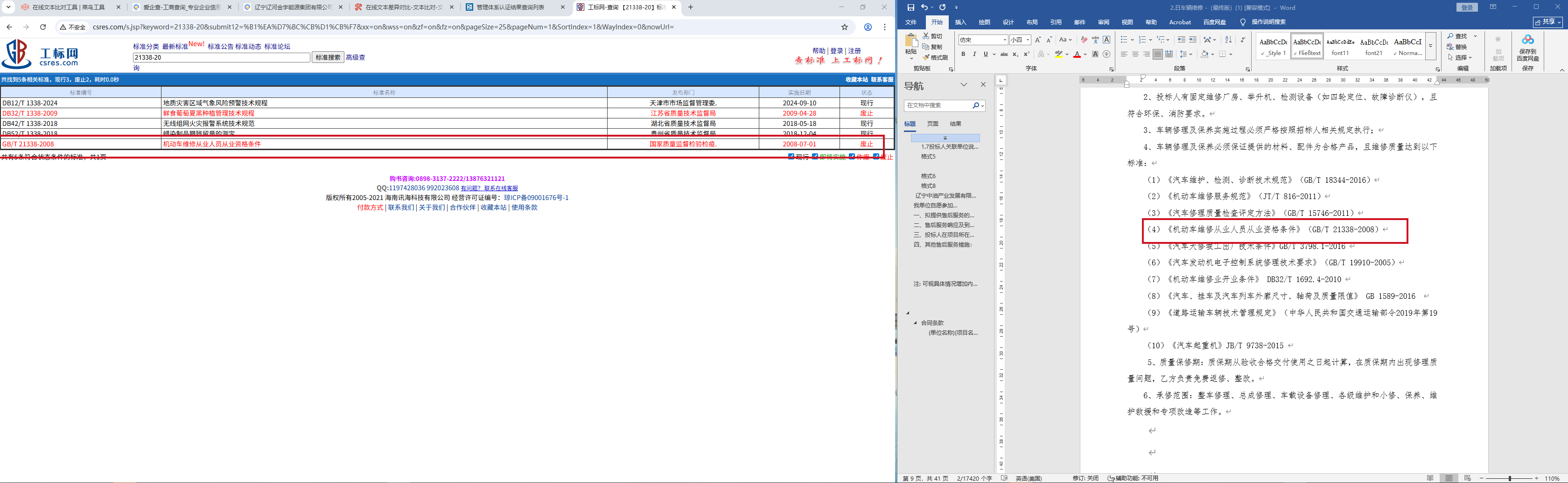Cut selection with the 剪切 scissors icon

[932, 36]
